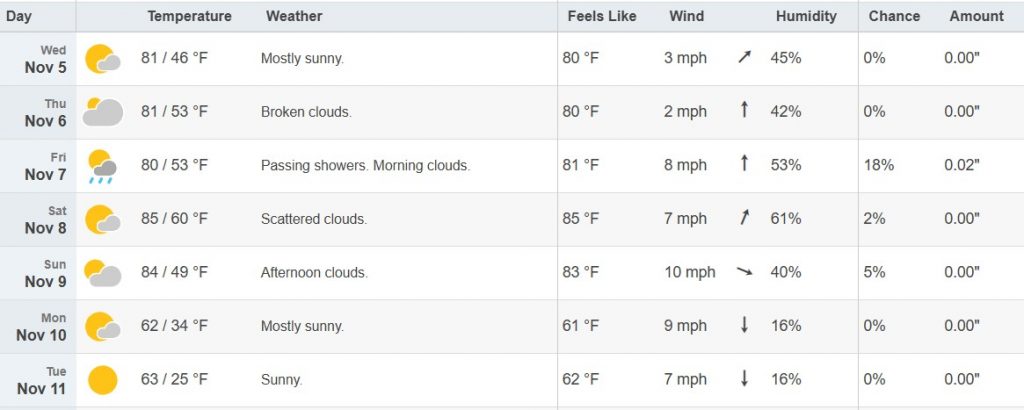Image resolution: width=1024 pixels, height=410 pixels.
Task: Select the Wed Nov 5 day cell
Action: (x=46, y=59)
